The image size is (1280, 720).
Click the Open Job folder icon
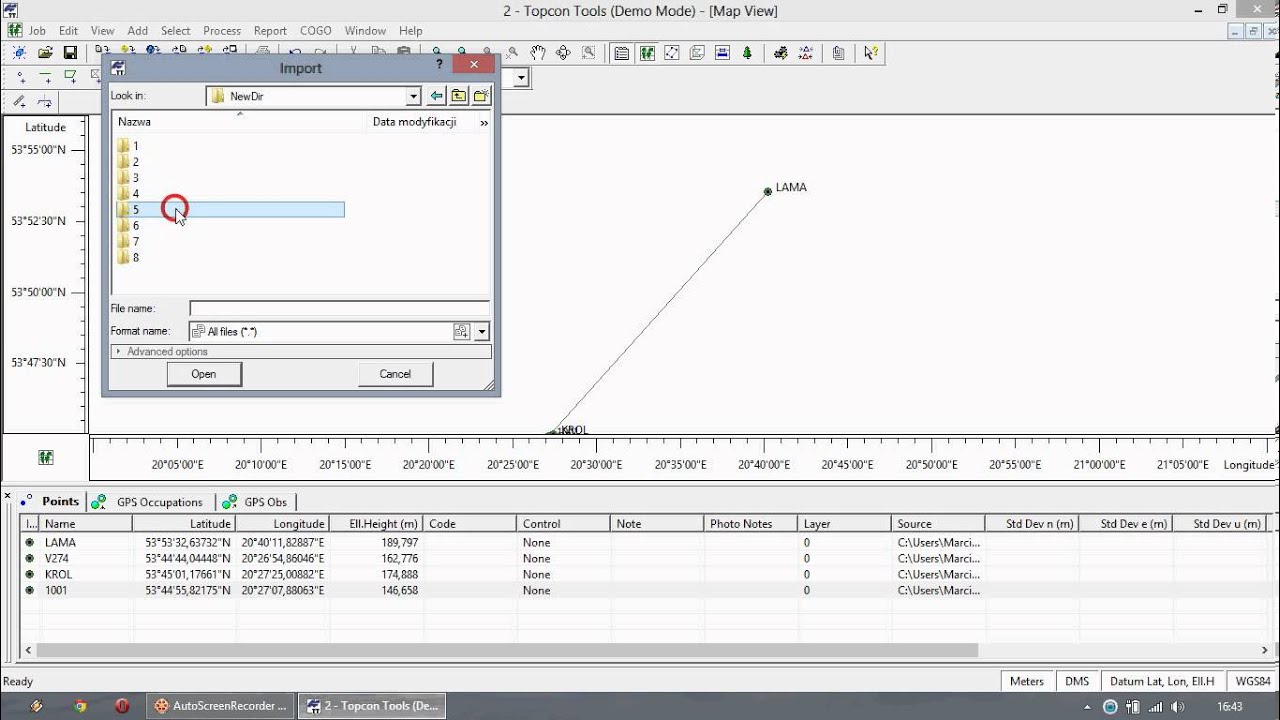point(45,53)
